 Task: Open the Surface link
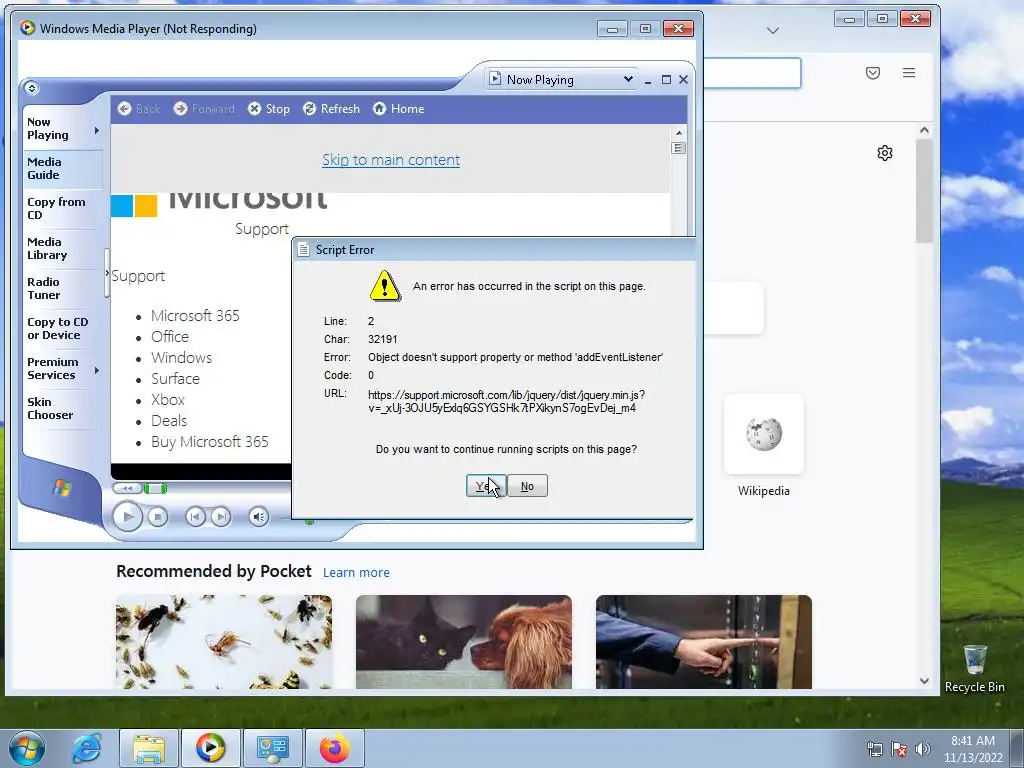coord(175,379)
